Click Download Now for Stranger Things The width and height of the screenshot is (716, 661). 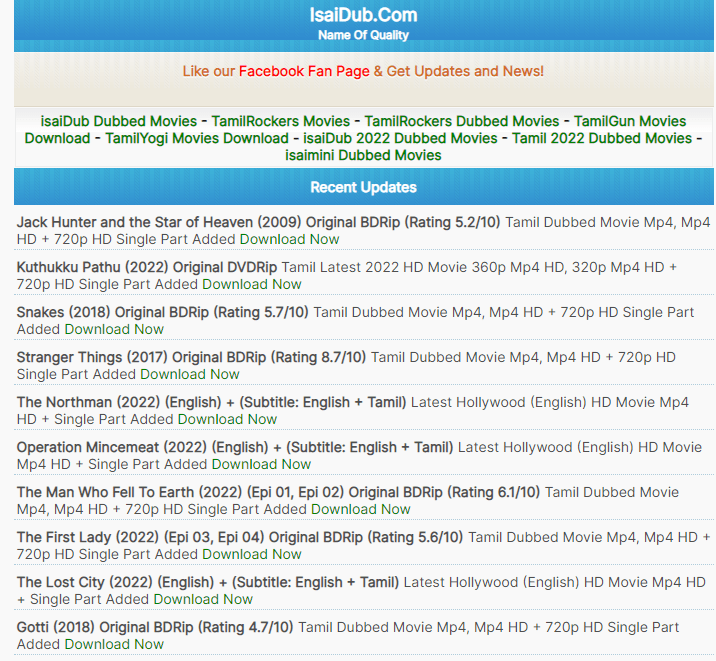[190, 374]
